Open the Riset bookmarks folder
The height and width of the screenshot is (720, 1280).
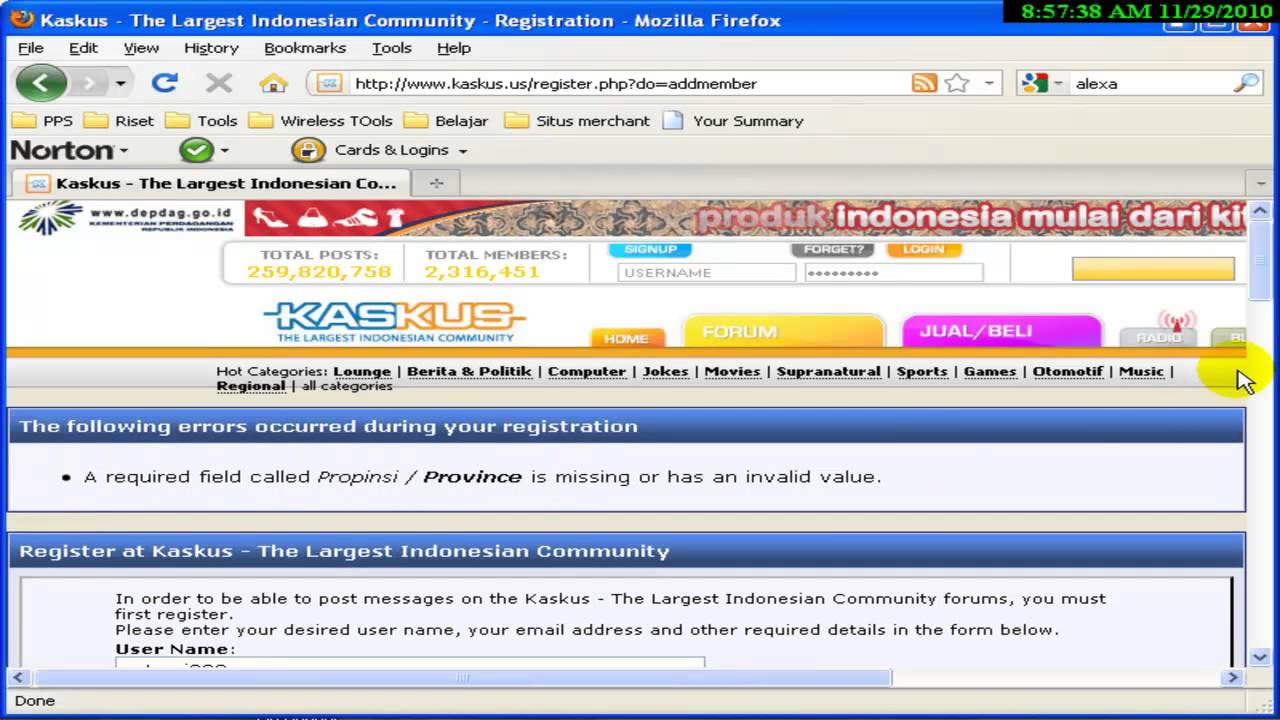pos(120,121)
